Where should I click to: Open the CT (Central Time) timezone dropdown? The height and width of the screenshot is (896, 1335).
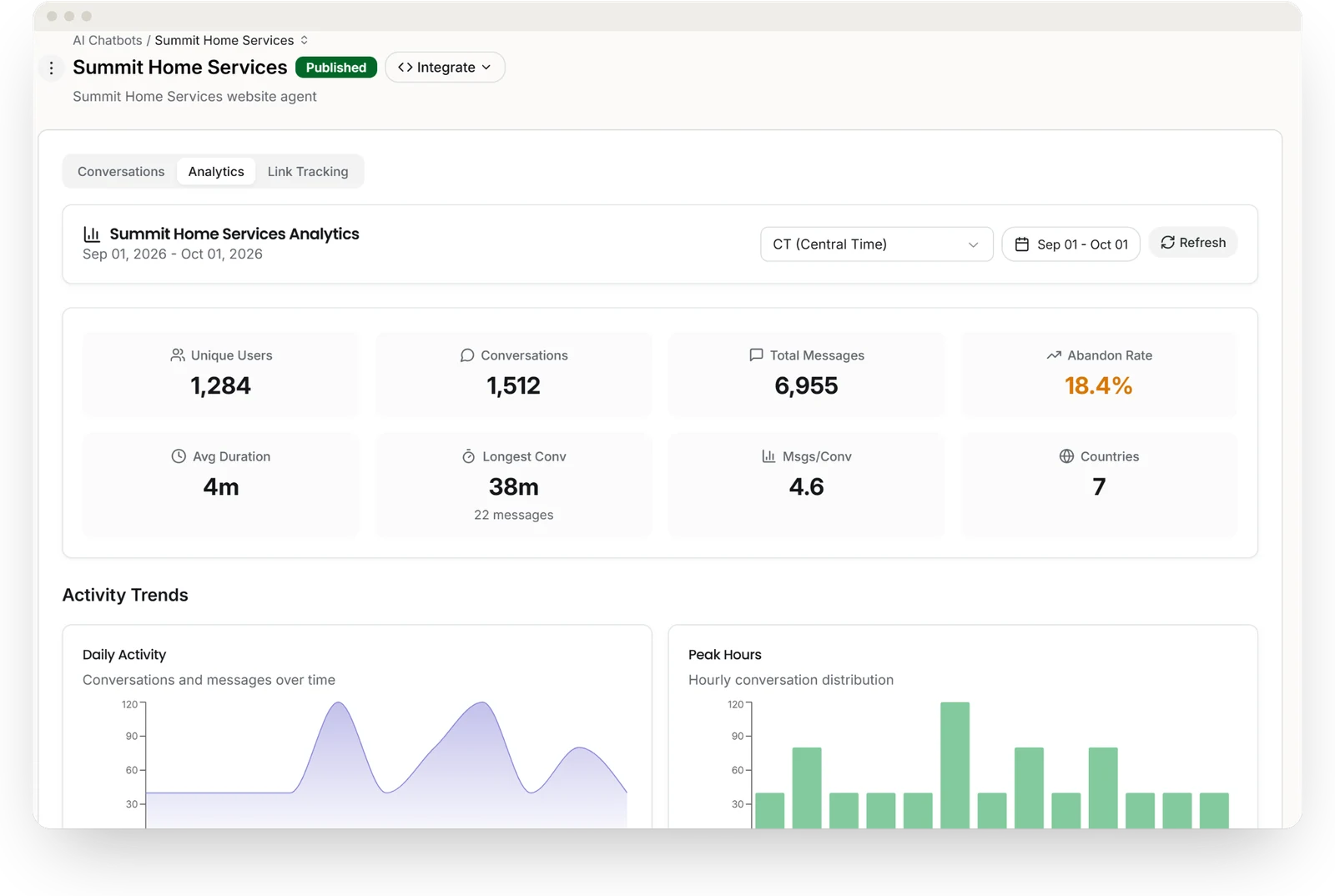[x=876, y=244]
